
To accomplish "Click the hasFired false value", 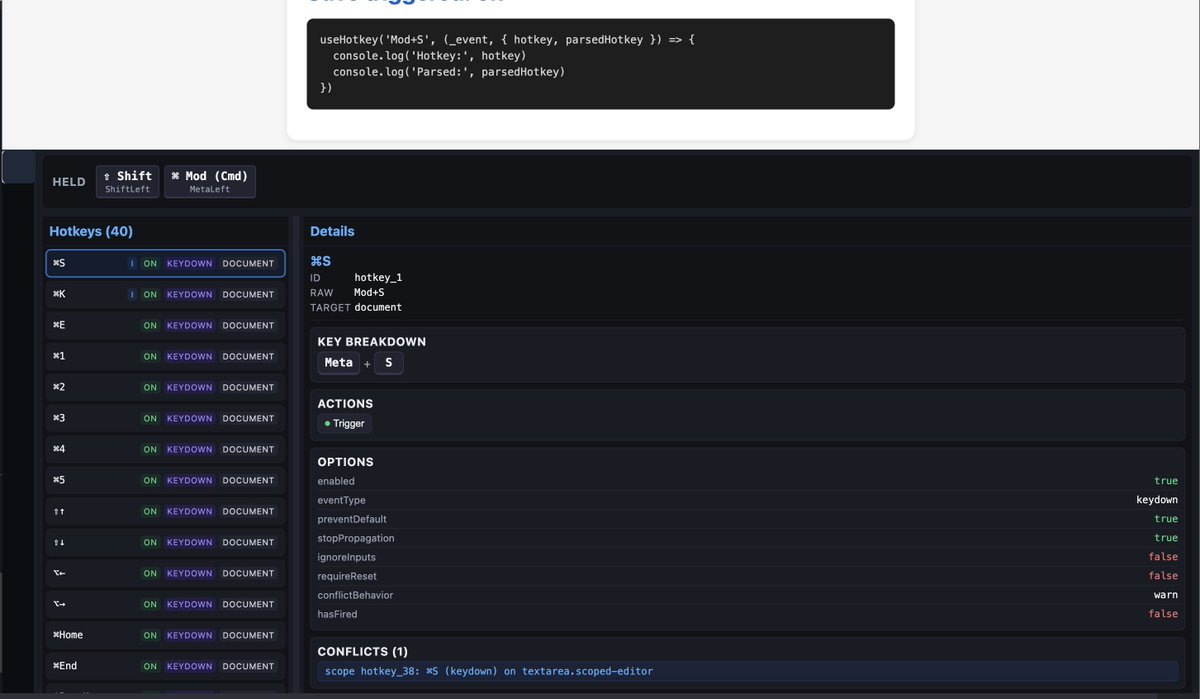I will [1163, 614].
